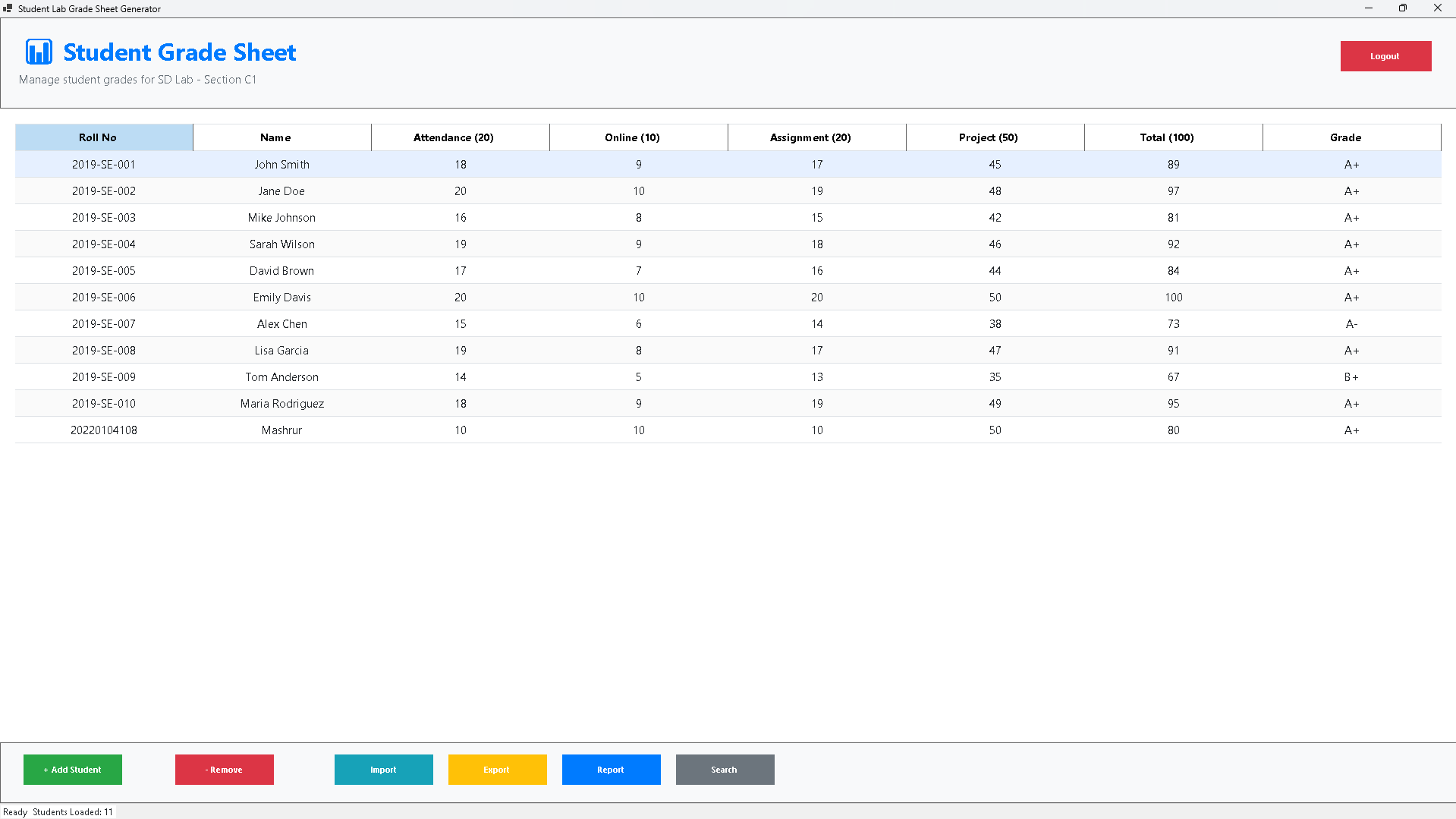Click the name Sarah Wilson
This screenshot has height=819, width=1456.
282,244
